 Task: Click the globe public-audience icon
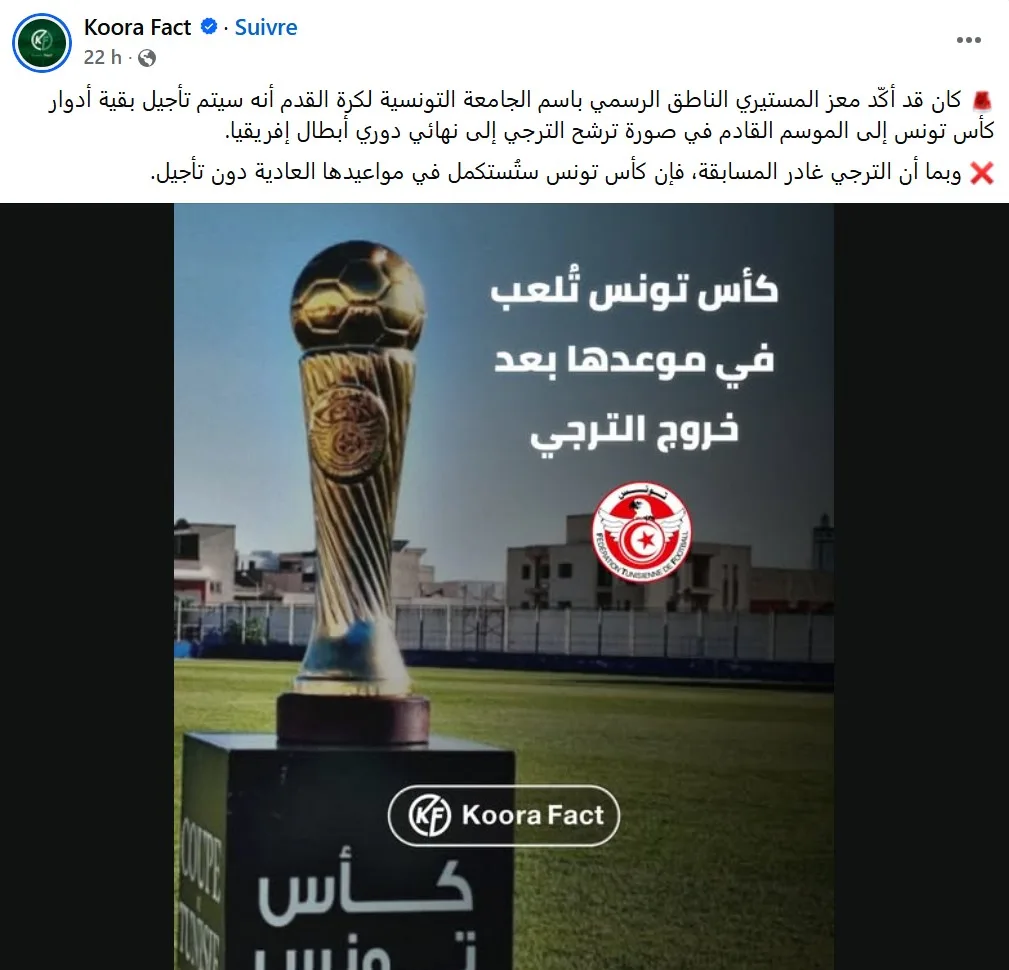coord(147,58)
